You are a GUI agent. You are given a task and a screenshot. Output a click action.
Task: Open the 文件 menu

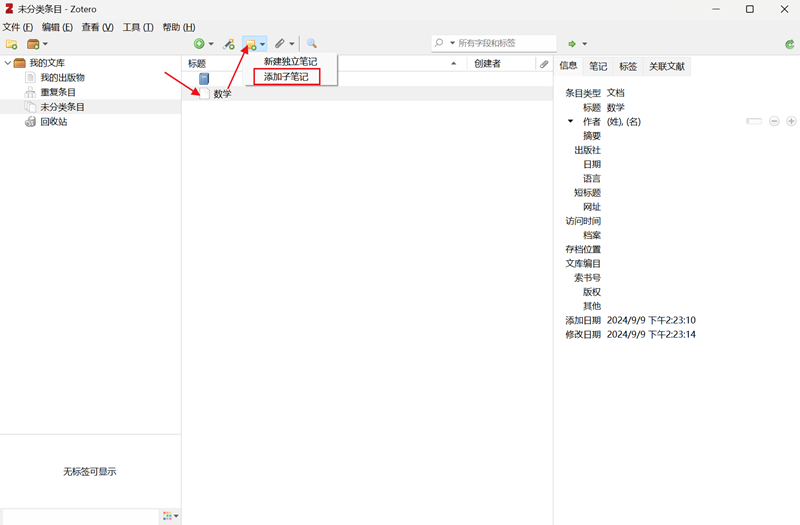[17, 27]
